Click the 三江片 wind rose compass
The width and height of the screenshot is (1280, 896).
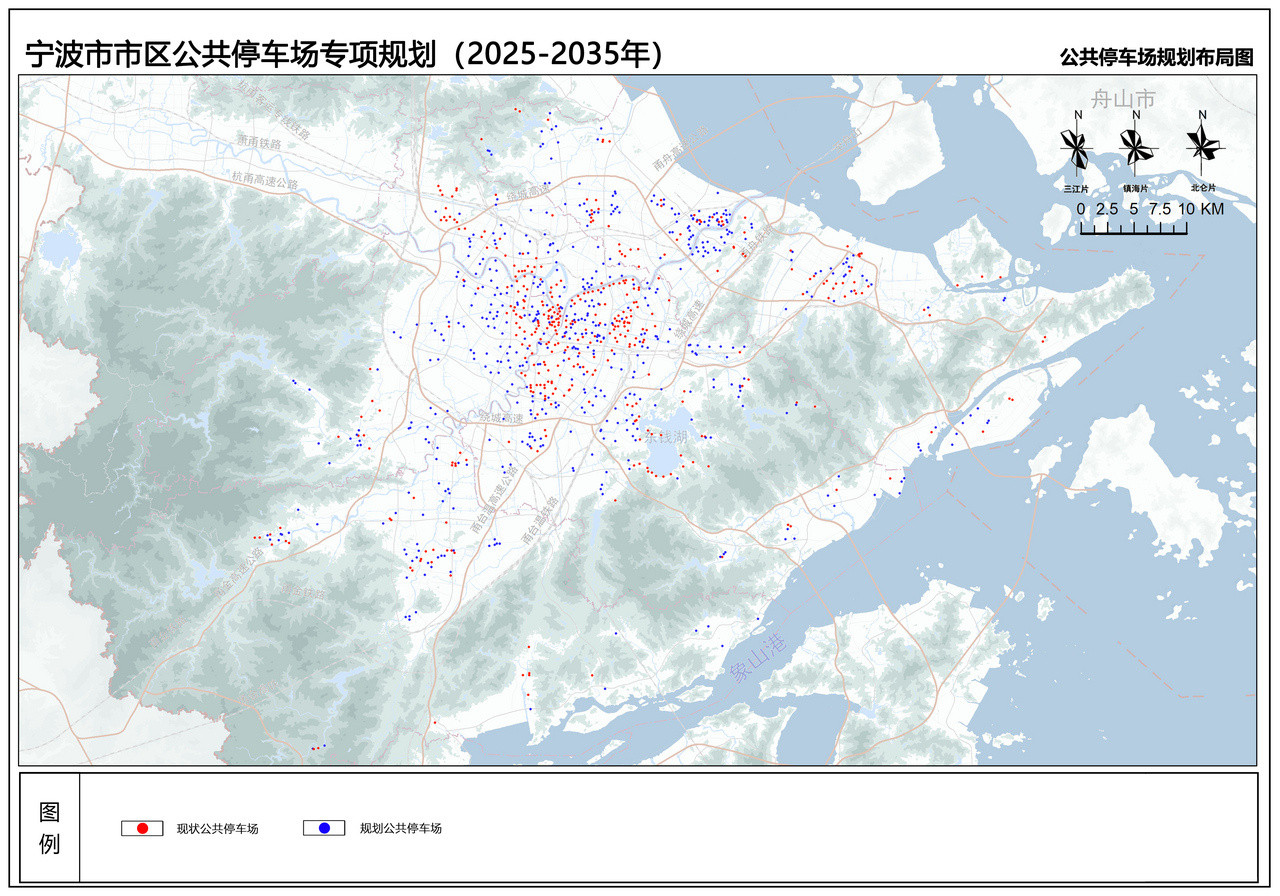pyautogui.click(x=1077, y=144)
